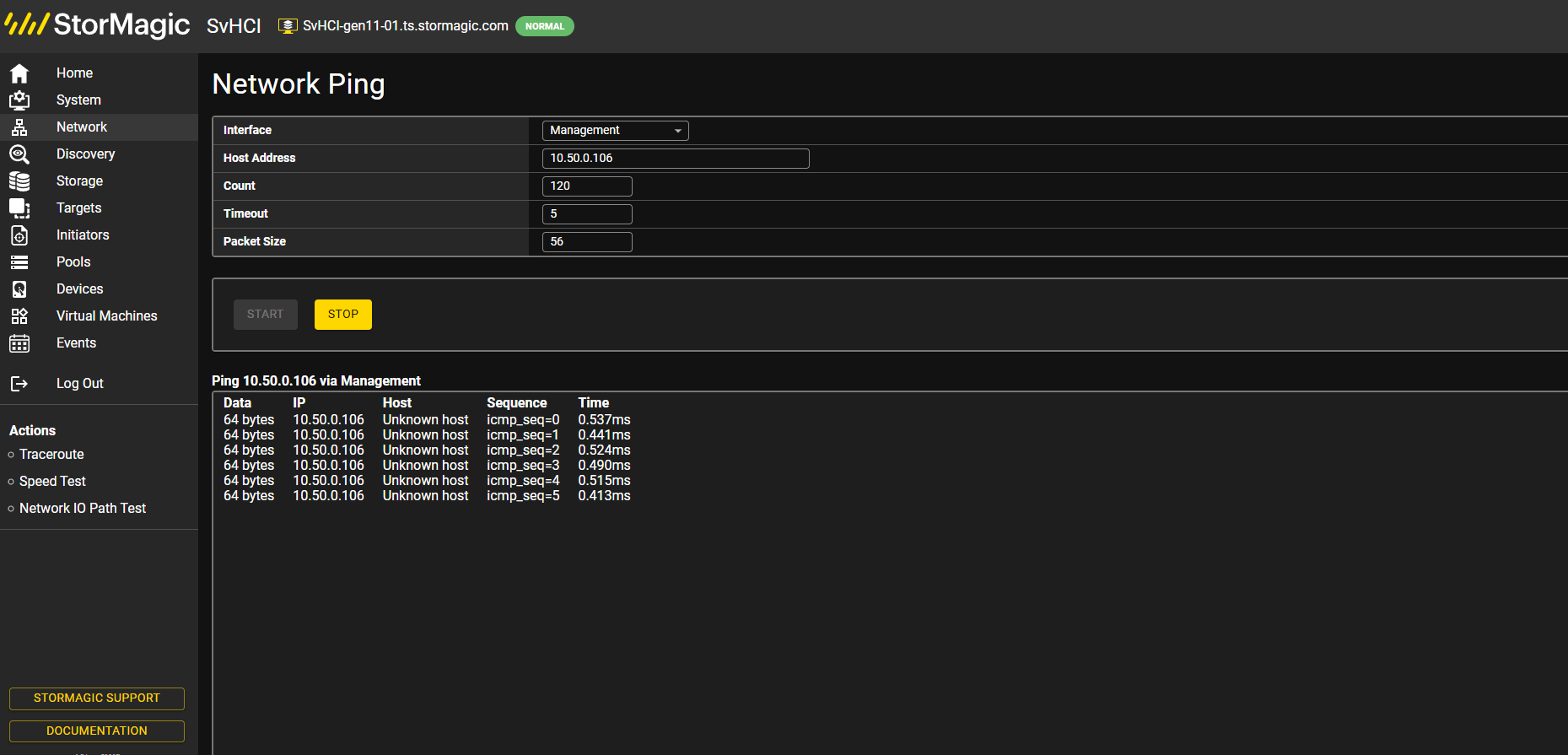Click the Packet Size input field

click(x=587, y=242)
